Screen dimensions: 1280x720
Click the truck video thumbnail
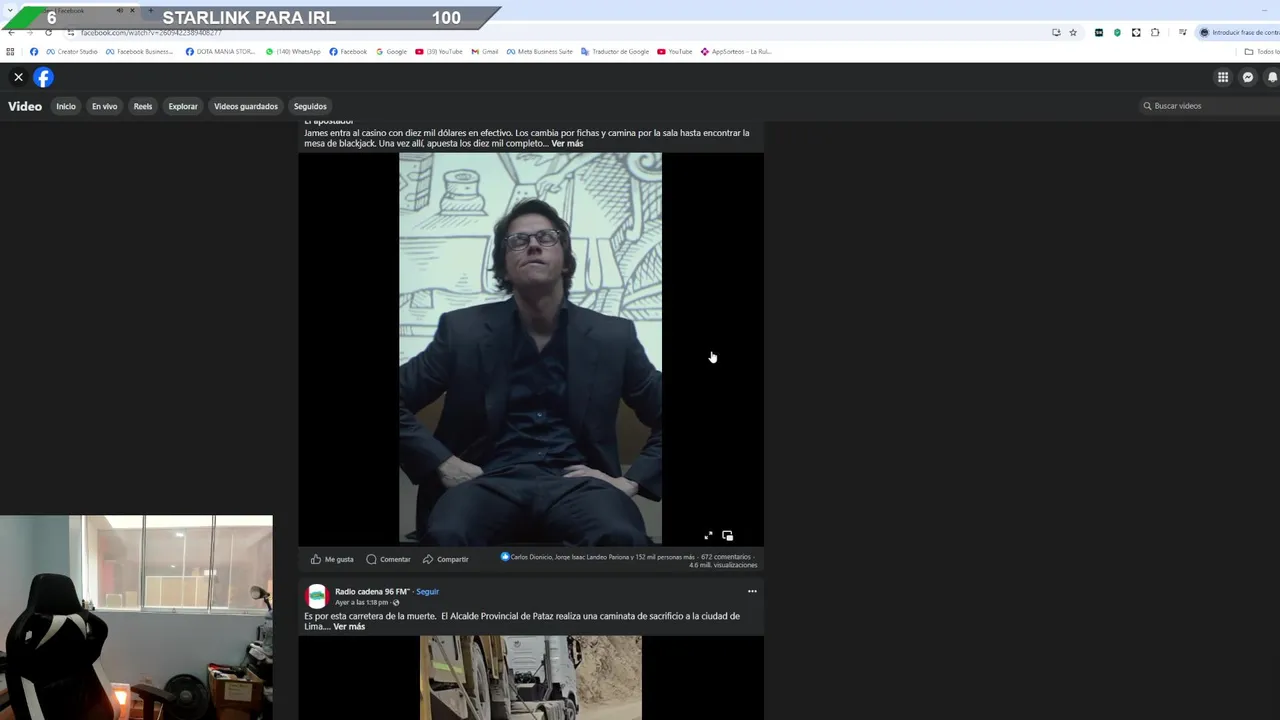tap(530, 677)
